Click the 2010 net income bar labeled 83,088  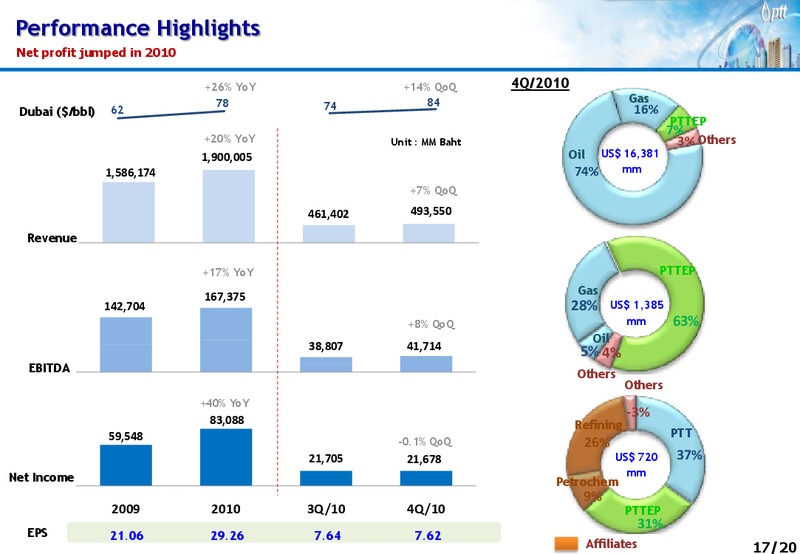pos(226,457)
